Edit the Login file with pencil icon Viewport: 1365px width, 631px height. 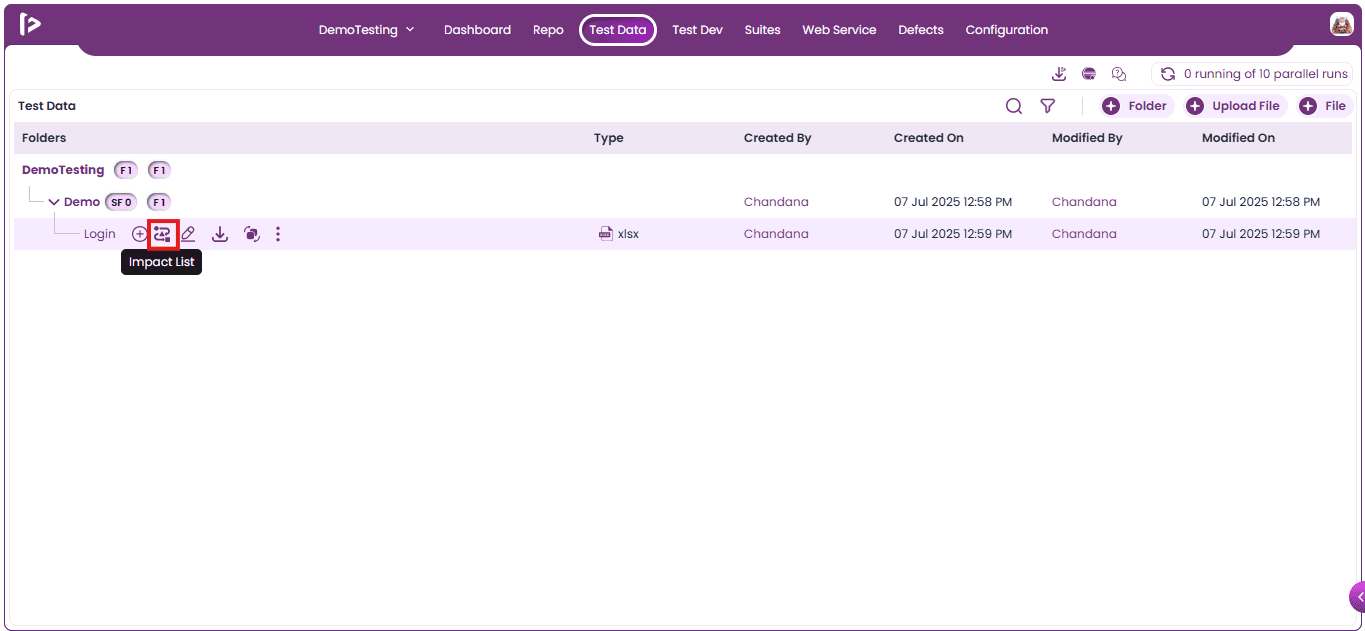pyautogui.click(x=188, y=234)
